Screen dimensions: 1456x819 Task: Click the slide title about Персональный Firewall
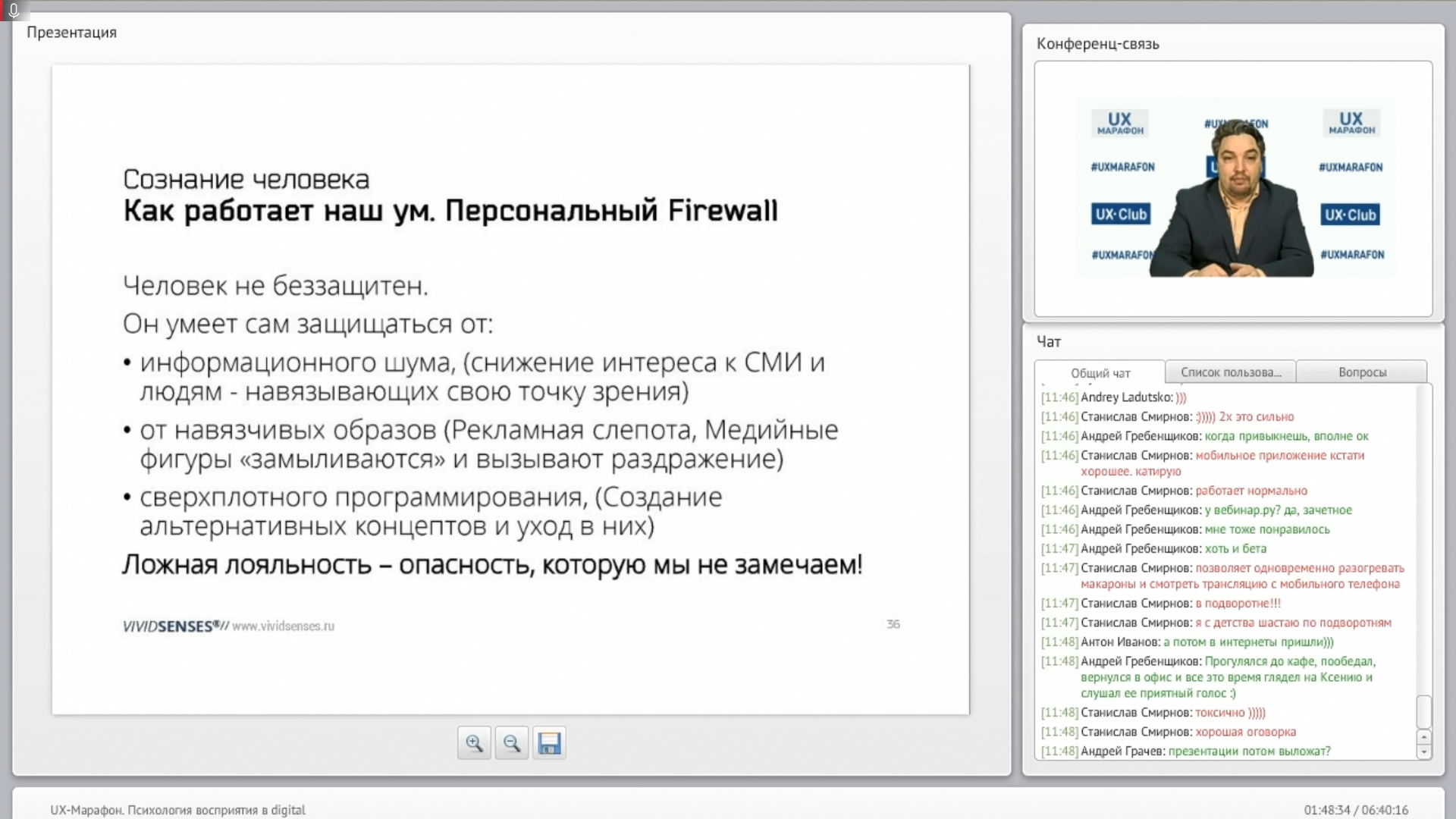pos(450,211)
